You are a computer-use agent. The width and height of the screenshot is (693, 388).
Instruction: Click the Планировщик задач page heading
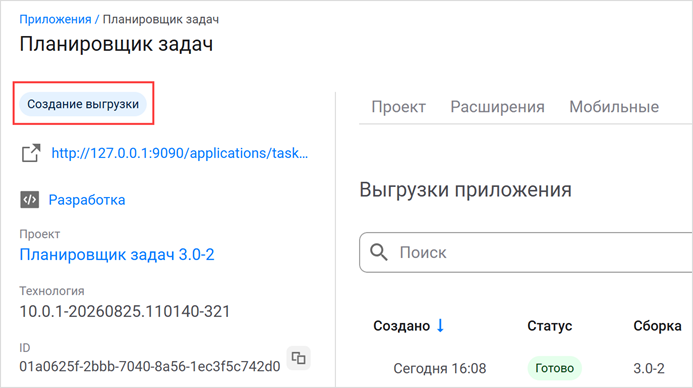coord(116,44)
